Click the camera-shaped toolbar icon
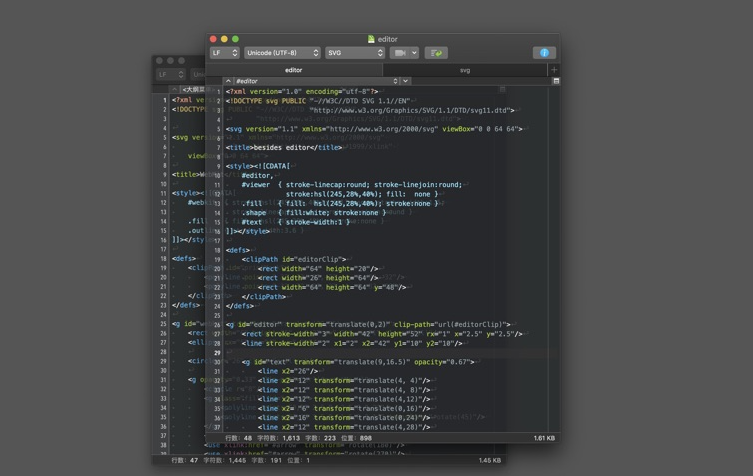Viewport: 753px width, 476px height. [x=400, y=53]
